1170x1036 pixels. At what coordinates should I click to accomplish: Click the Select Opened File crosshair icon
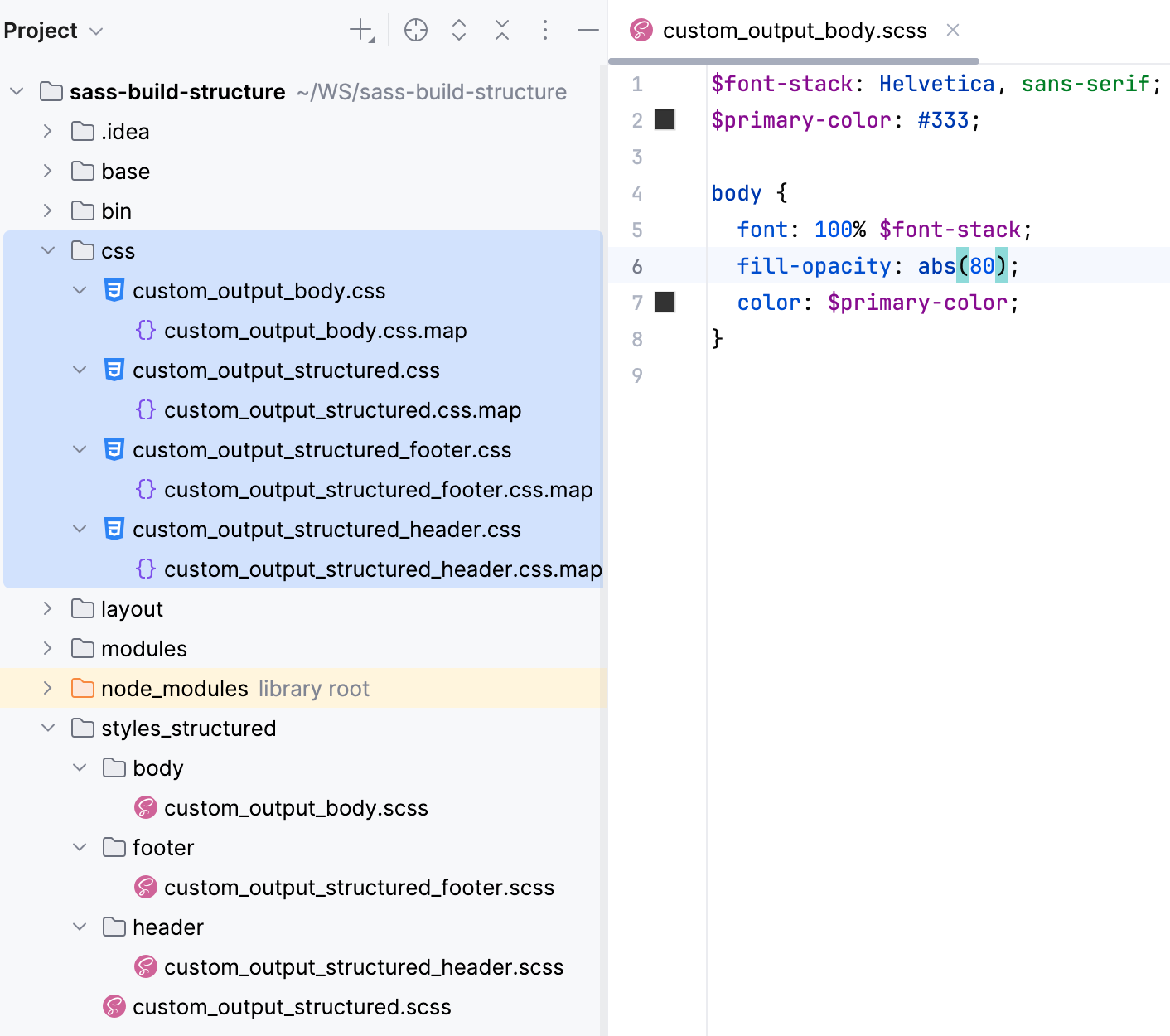click(416, 30)
